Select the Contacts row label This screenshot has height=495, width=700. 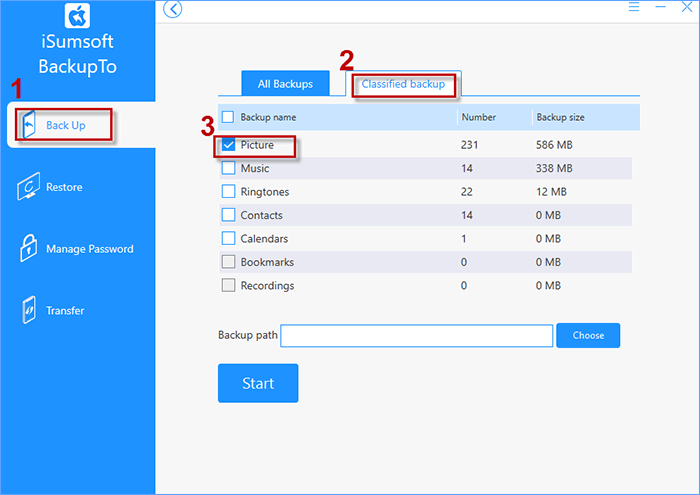click(262, 215)
